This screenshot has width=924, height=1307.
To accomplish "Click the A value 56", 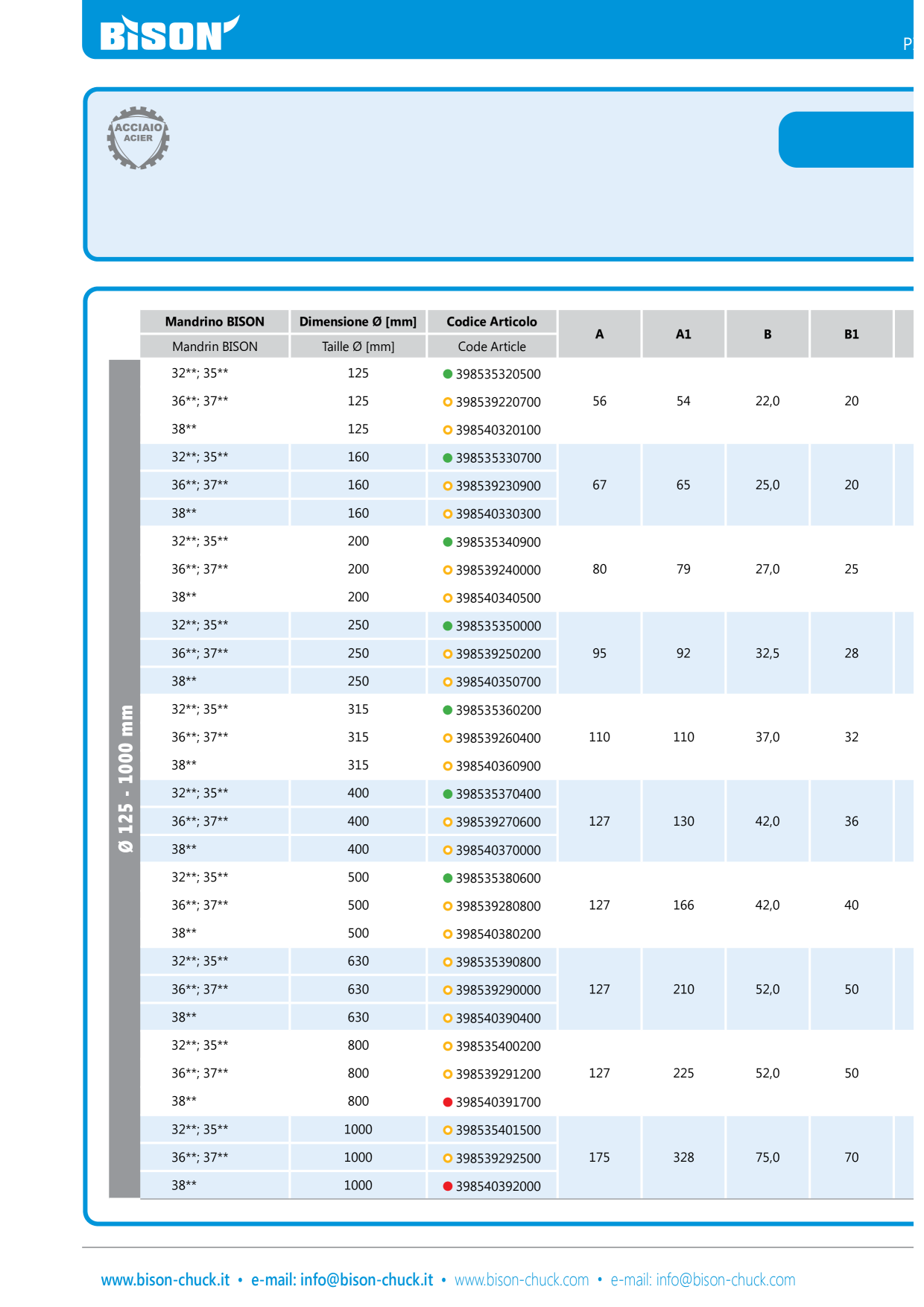I will pyautogui.click(x=599, y=401).
